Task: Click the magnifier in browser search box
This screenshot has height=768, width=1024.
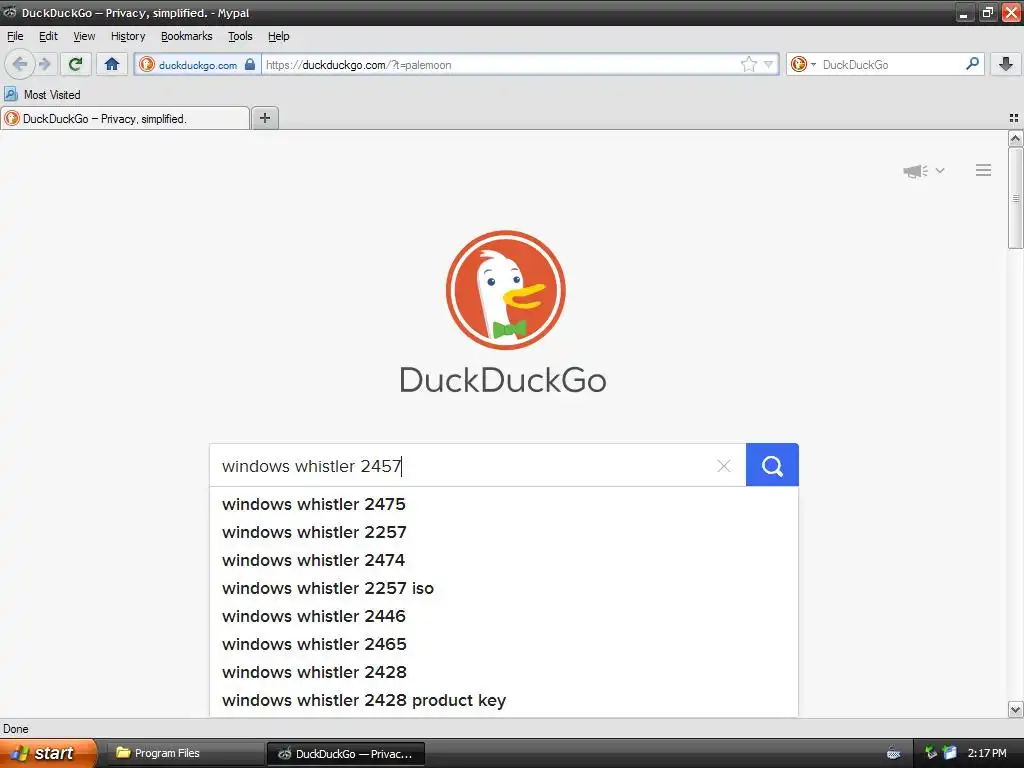Action: pyautogui.click(x=972, y=63)
